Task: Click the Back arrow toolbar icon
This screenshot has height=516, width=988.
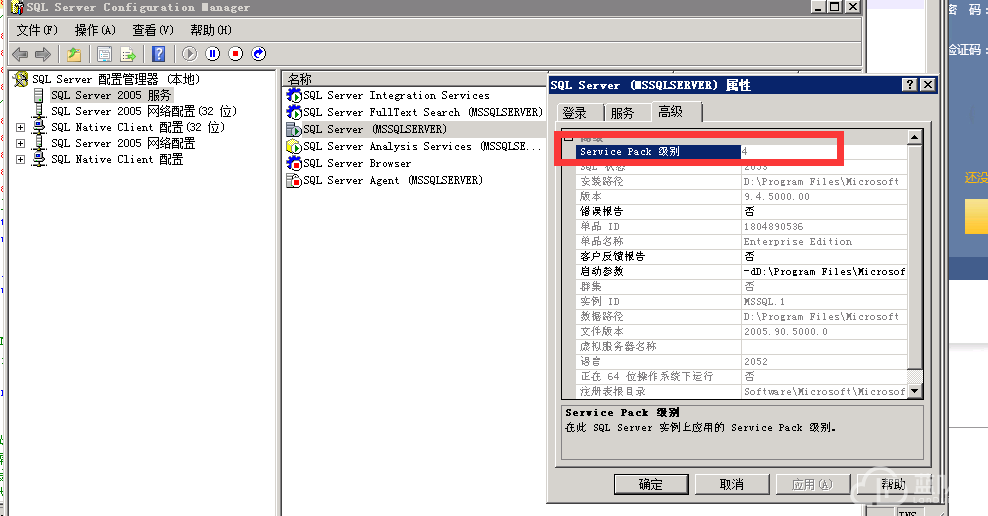Action: 20,54
